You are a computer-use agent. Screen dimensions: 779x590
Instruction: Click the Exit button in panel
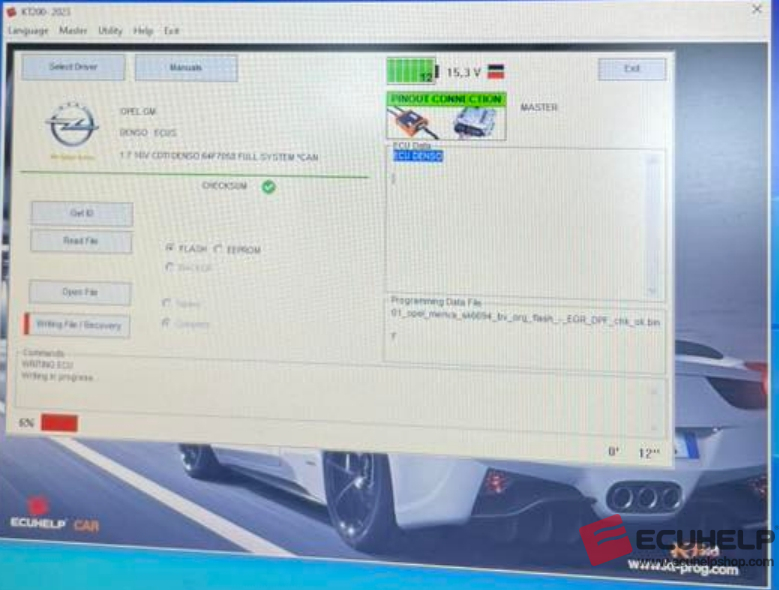[631, 69]
